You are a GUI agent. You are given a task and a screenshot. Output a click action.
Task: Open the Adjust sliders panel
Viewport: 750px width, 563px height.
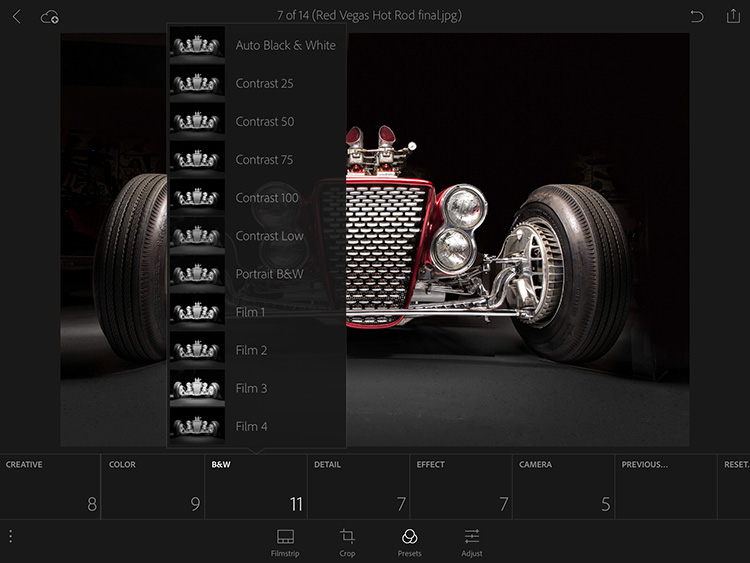[472, 543]
